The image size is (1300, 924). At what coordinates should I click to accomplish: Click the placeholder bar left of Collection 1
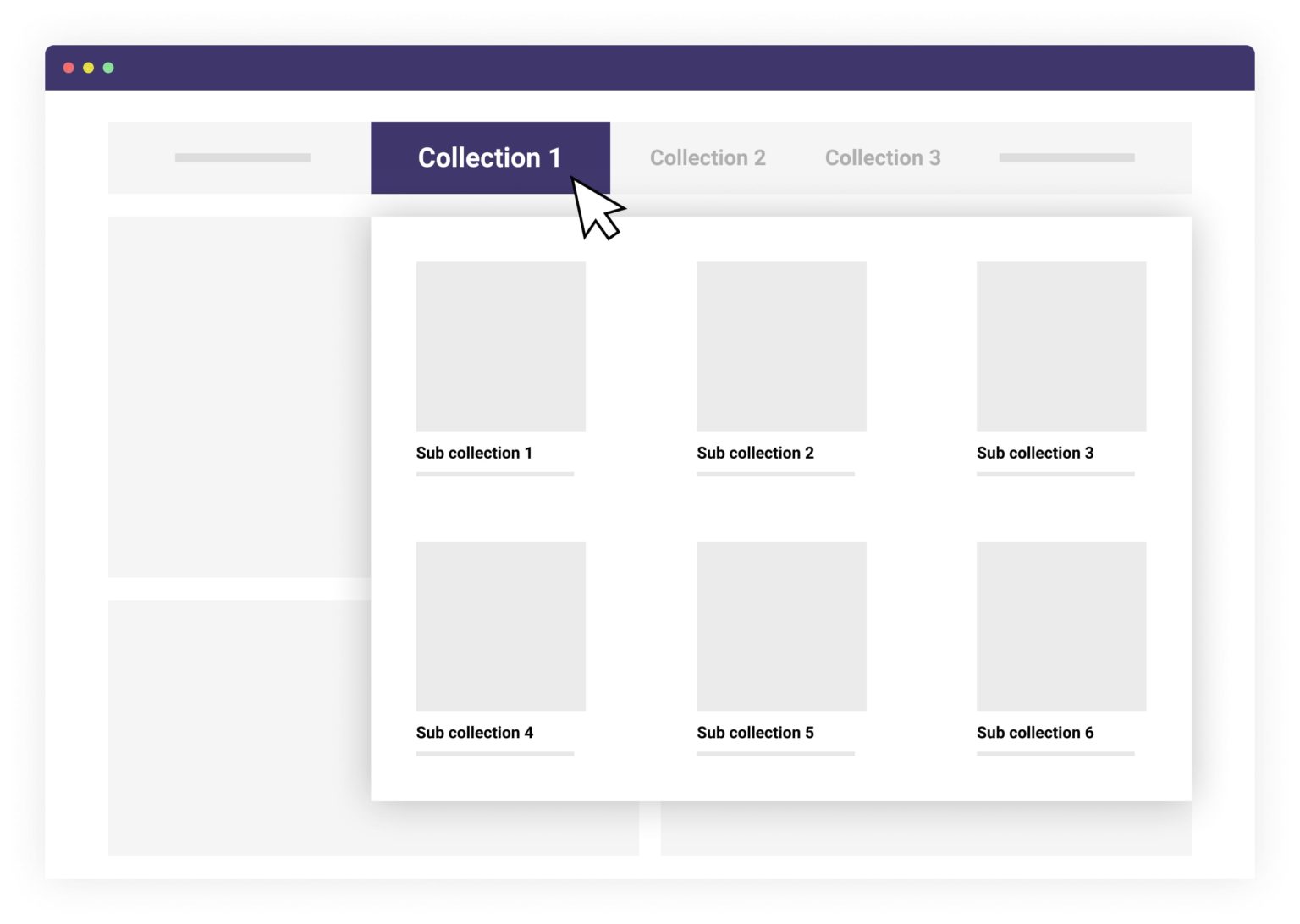pyautogui.click(x=242, y=157)
